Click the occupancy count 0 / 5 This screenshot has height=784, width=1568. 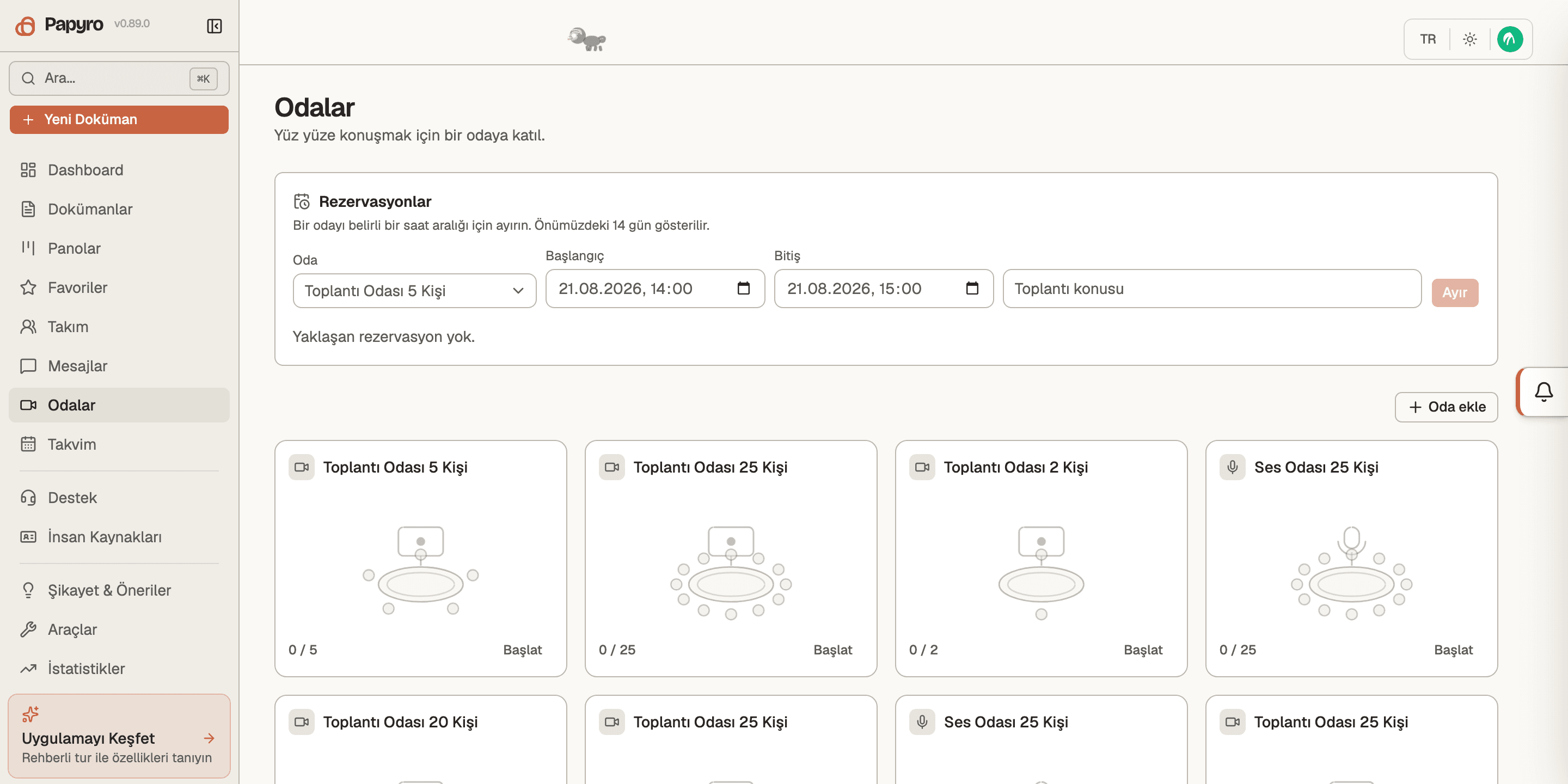pyautogui.click(x=303, y=650)
